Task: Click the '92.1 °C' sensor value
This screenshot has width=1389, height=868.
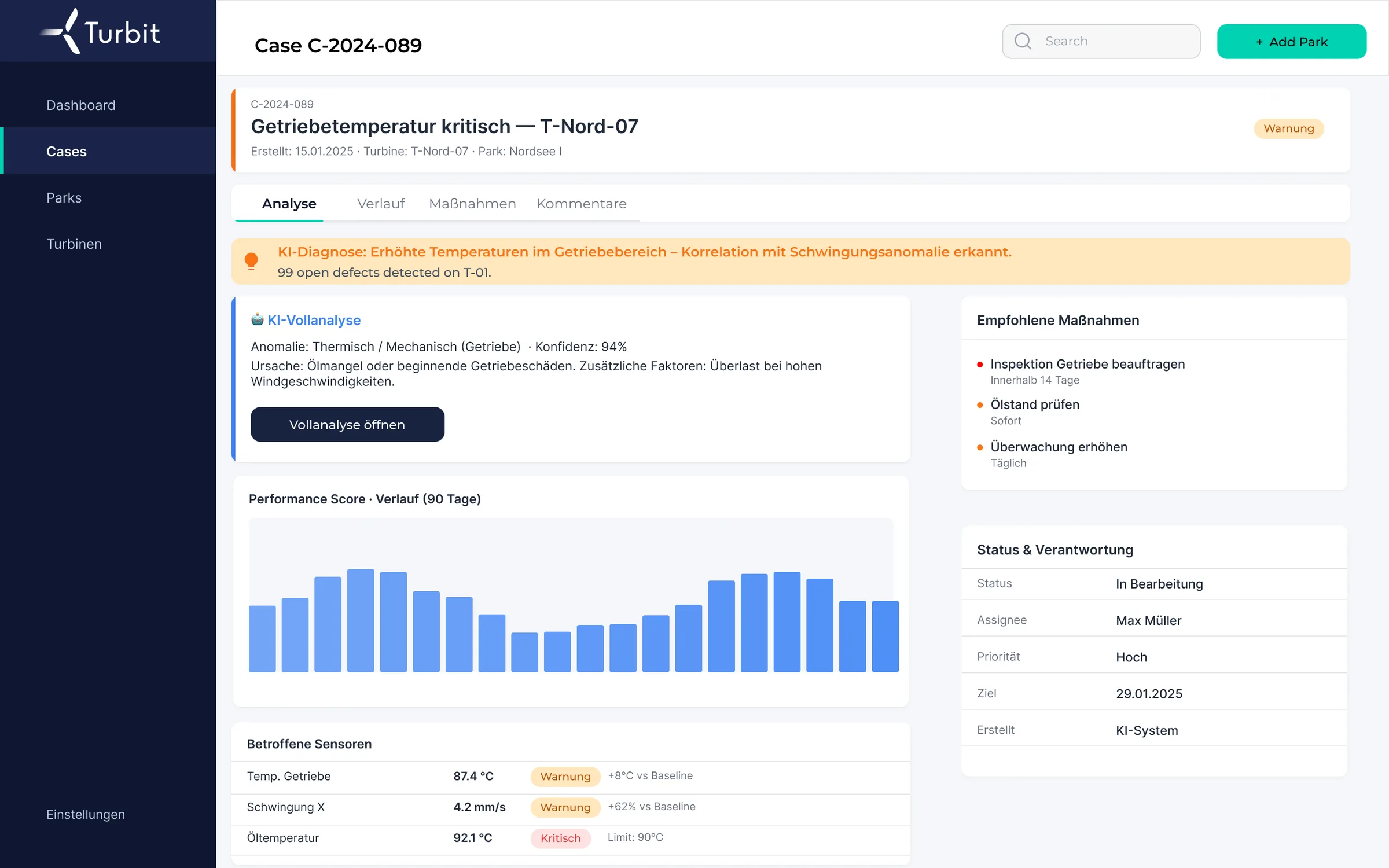Action: [x=473, y=838]
